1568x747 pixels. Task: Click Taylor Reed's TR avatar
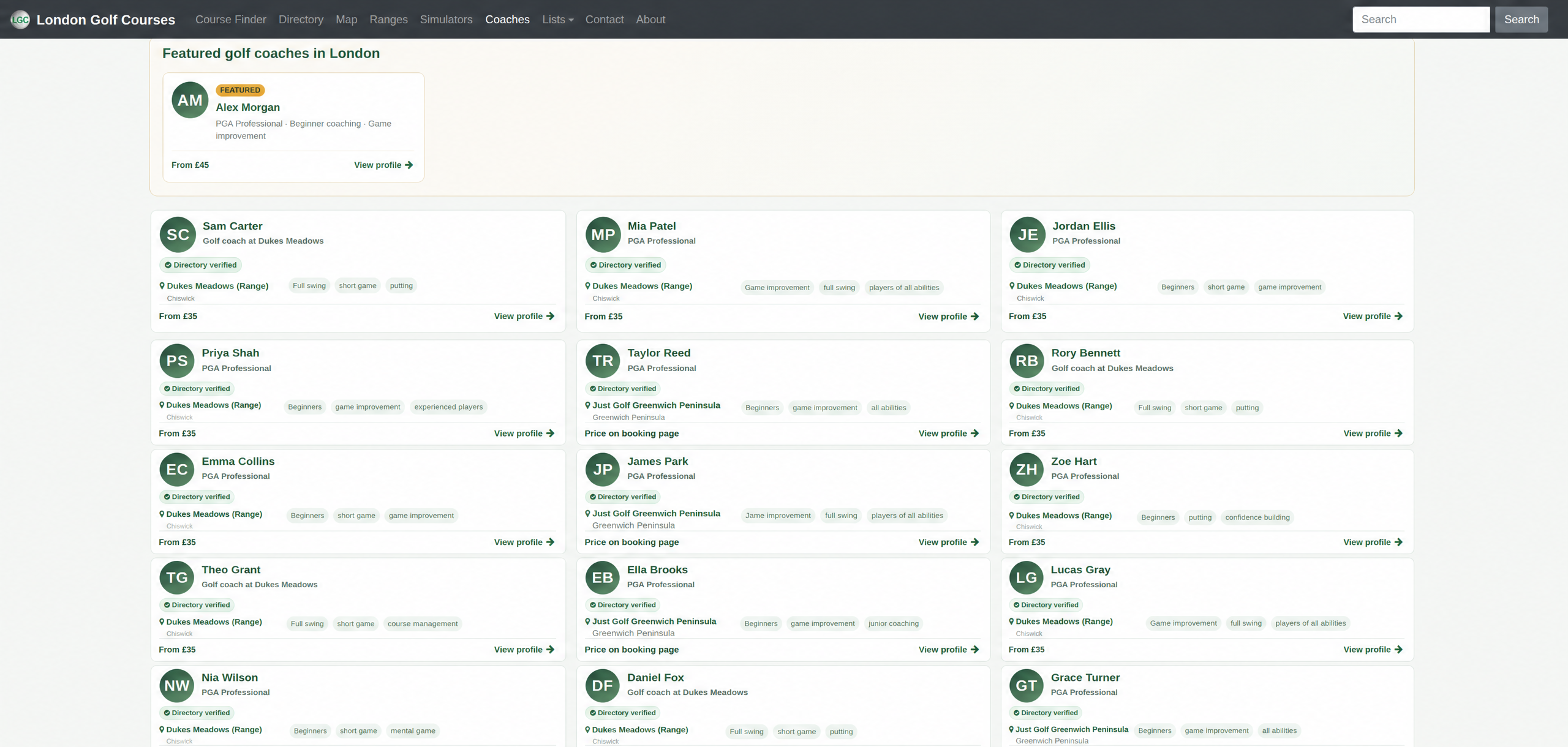tap(603, 361)
